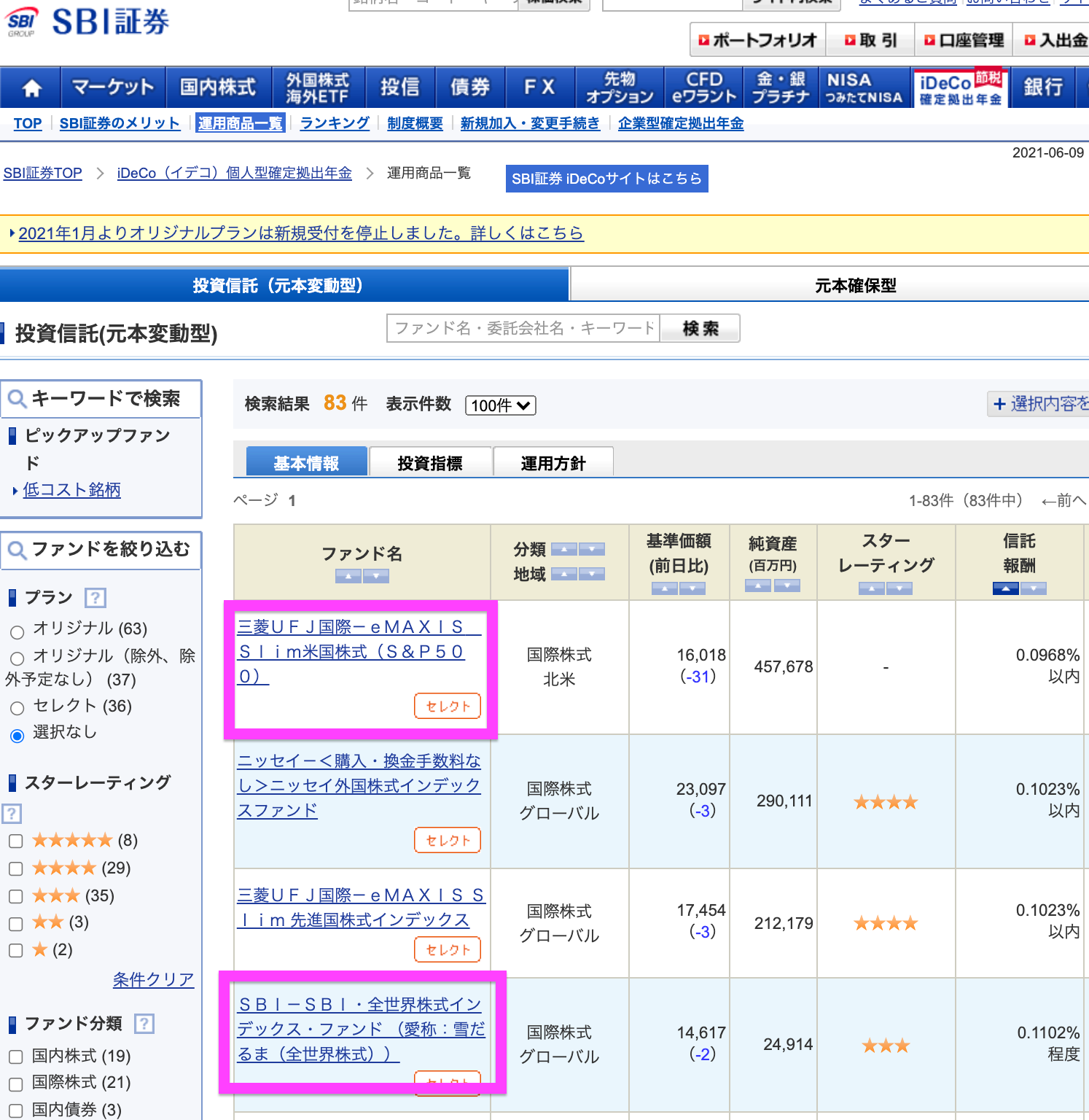Open the SBI証券TOP breadcrumb link
1089x1120 pixels.
click(x=43, y=174)
